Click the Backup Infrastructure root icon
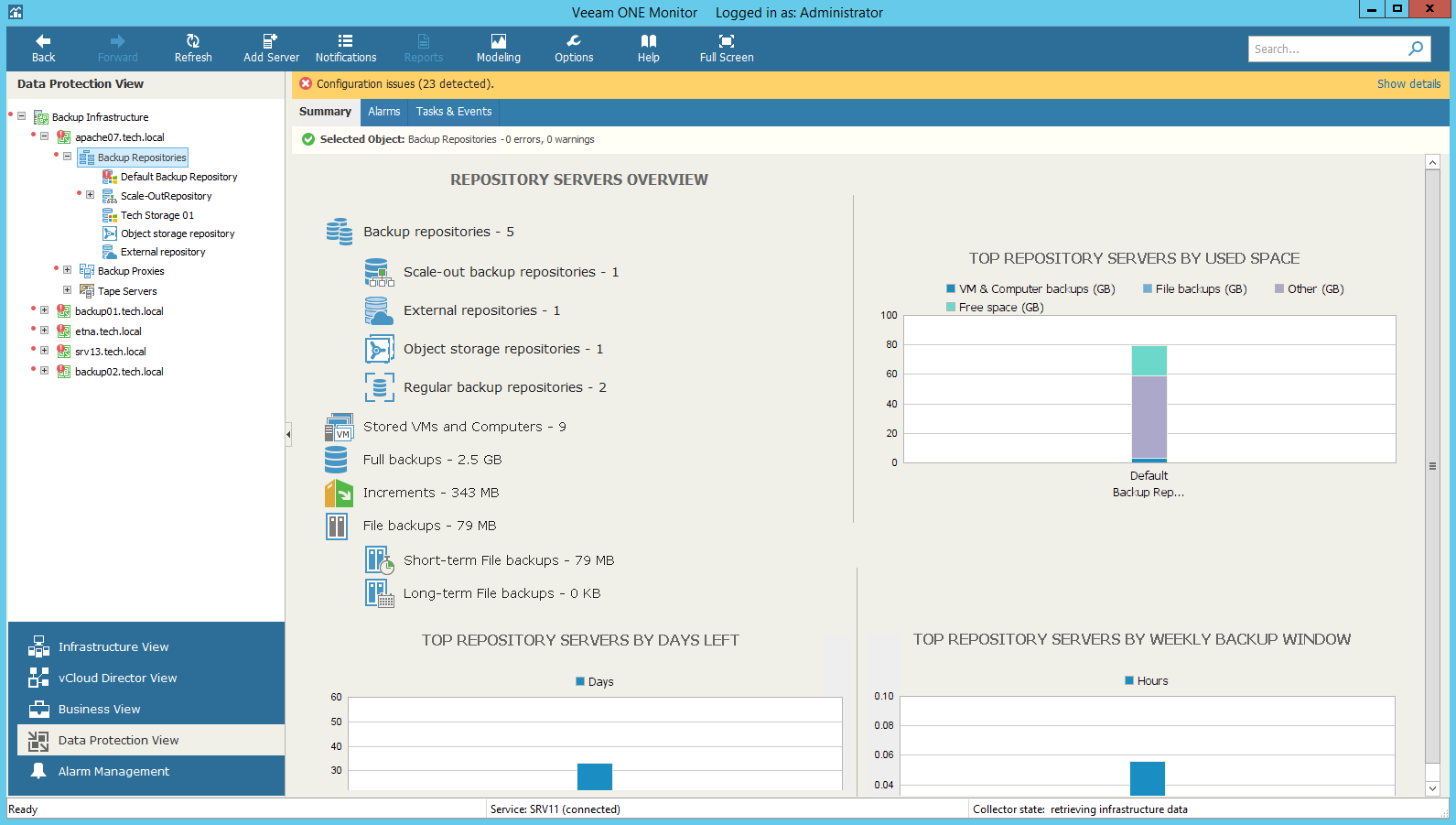 coord(41,117)
